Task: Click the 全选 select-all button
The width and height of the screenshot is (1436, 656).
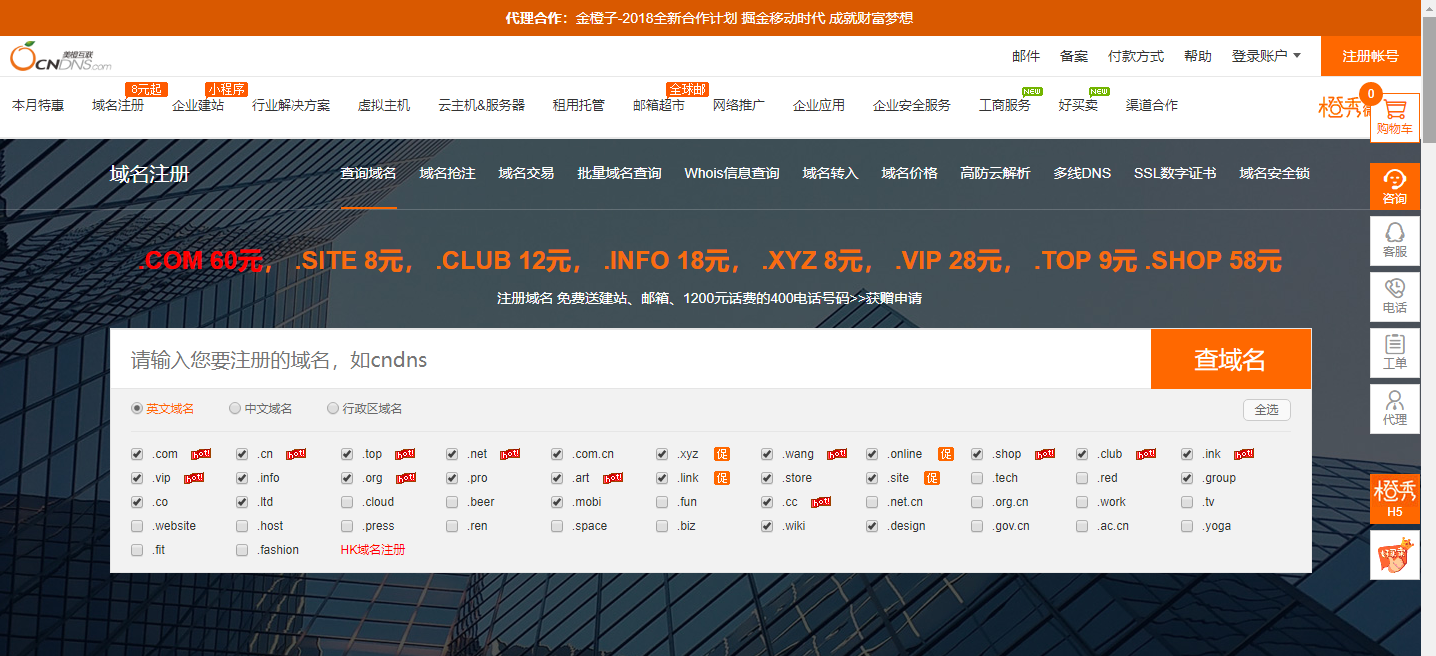Action: (x=1267, y=410)
